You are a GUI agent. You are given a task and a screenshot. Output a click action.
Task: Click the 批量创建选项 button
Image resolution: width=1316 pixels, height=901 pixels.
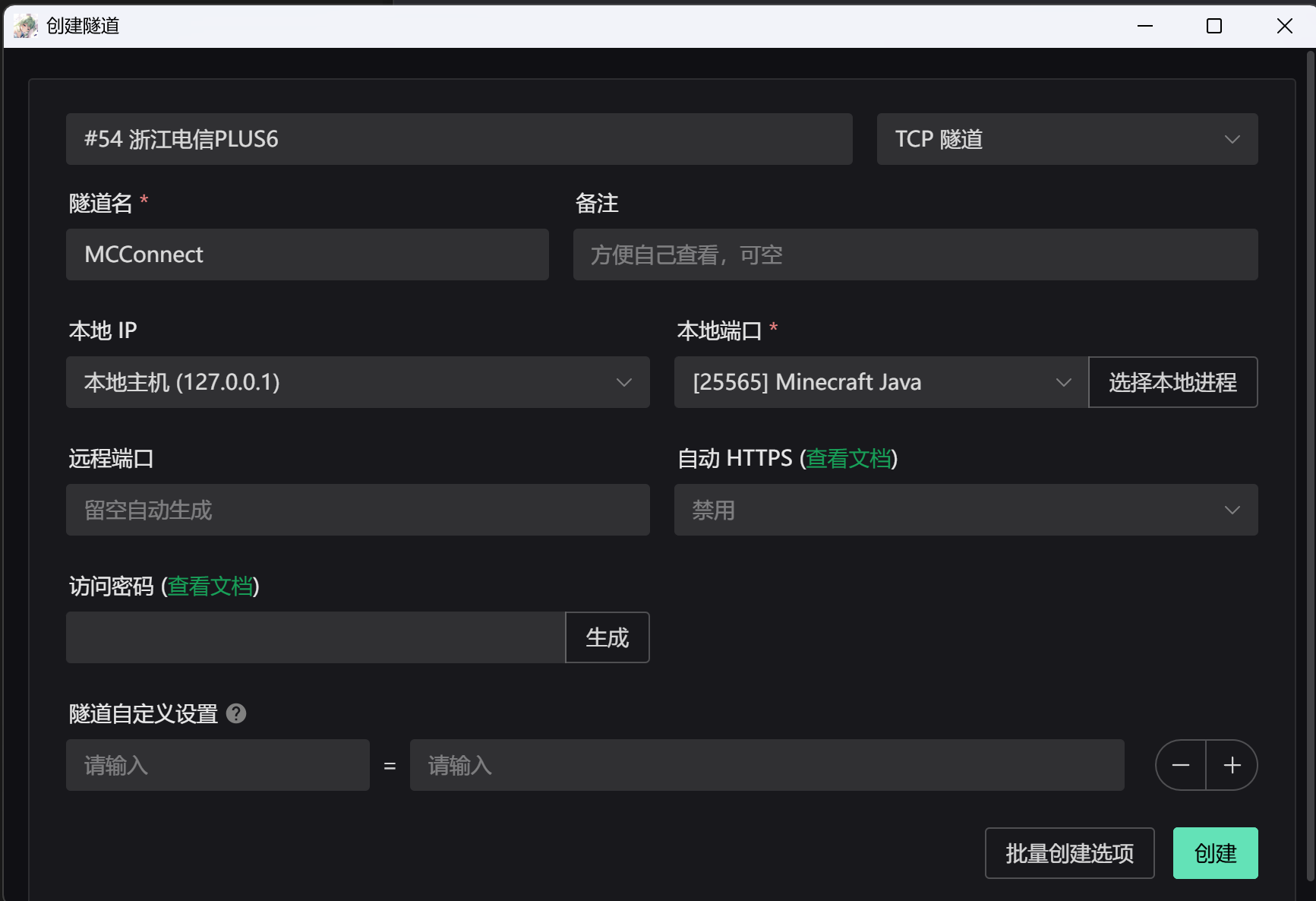point(1069,853)
